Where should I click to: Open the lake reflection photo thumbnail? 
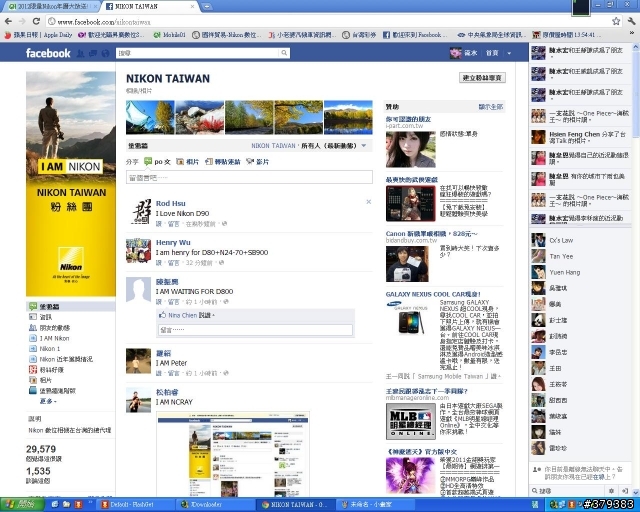coord(348,118)
